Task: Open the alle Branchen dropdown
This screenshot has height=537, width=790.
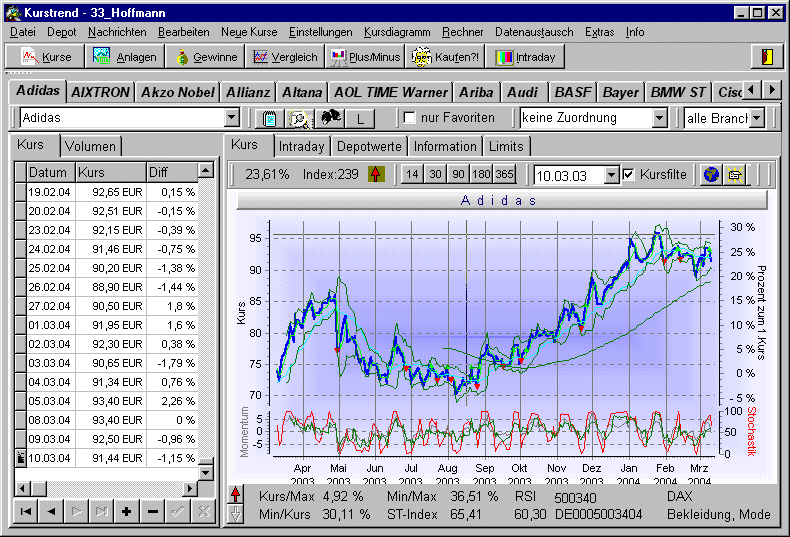Action: pyautogui.click(x=757, y=118)
